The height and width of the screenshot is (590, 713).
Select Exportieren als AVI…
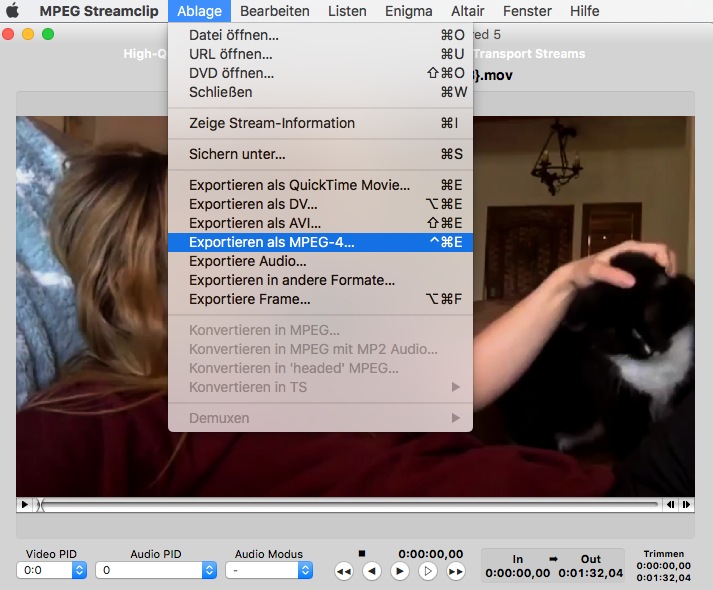pyautogui.click(x=320, y=223)
